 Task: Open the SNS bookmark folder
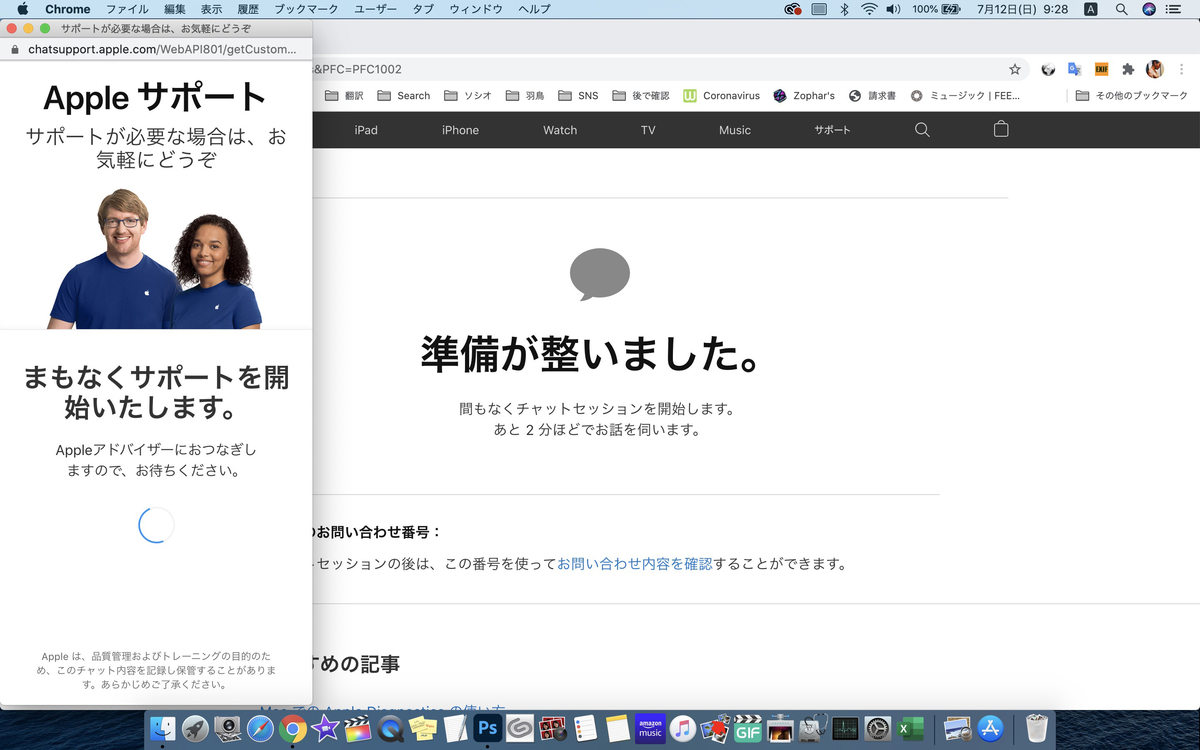[x=578, y=96]
